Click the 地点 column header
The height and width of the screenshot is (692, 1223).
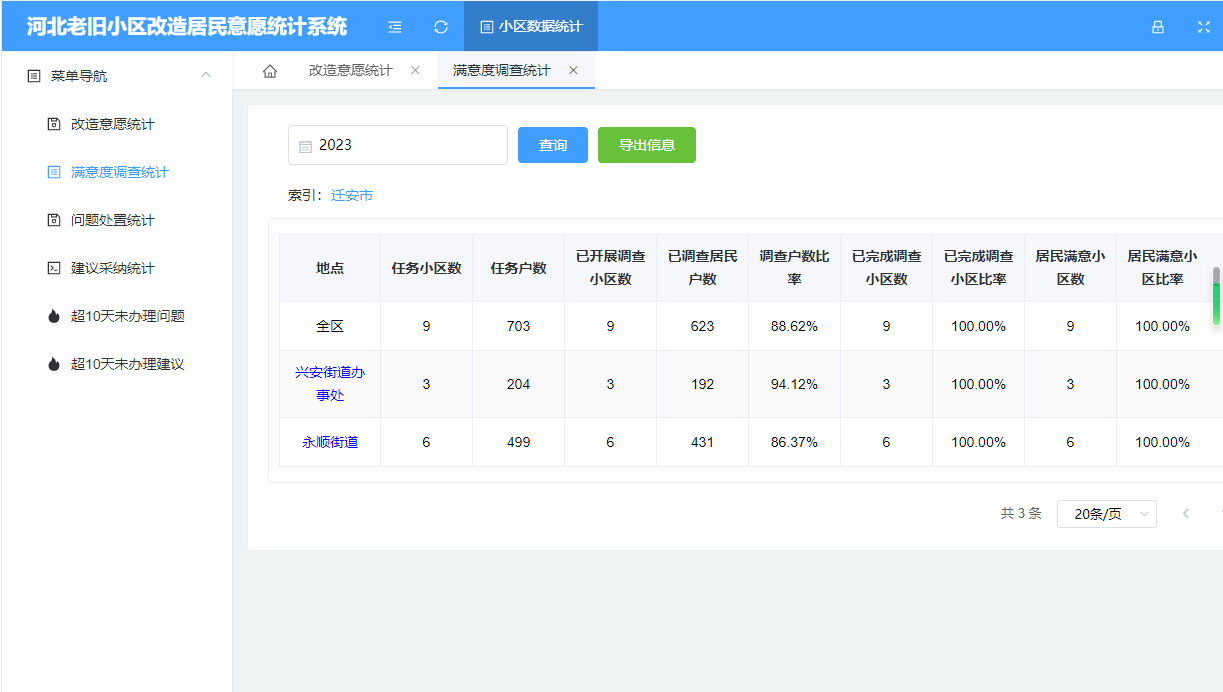[x=330, y=268]
